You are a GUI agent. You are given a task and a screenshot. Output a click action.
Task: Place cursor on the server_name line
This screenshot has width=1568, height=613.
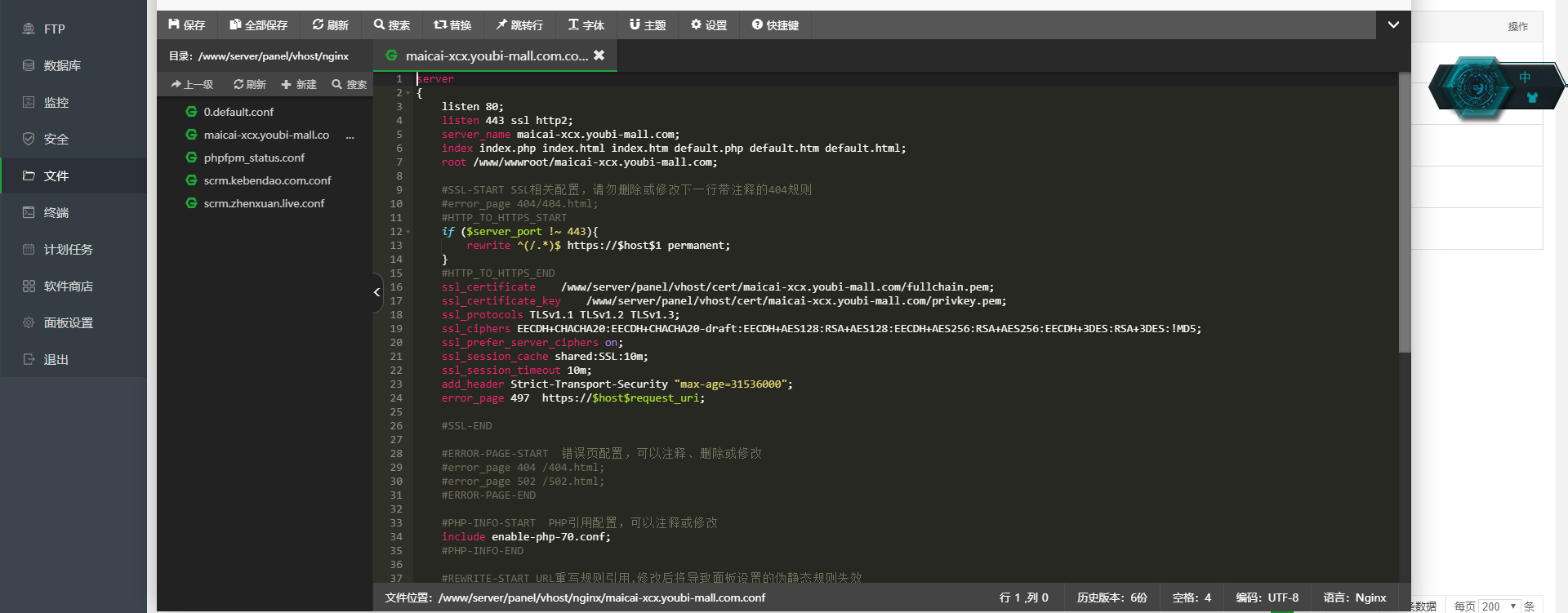tap(560, 135)
